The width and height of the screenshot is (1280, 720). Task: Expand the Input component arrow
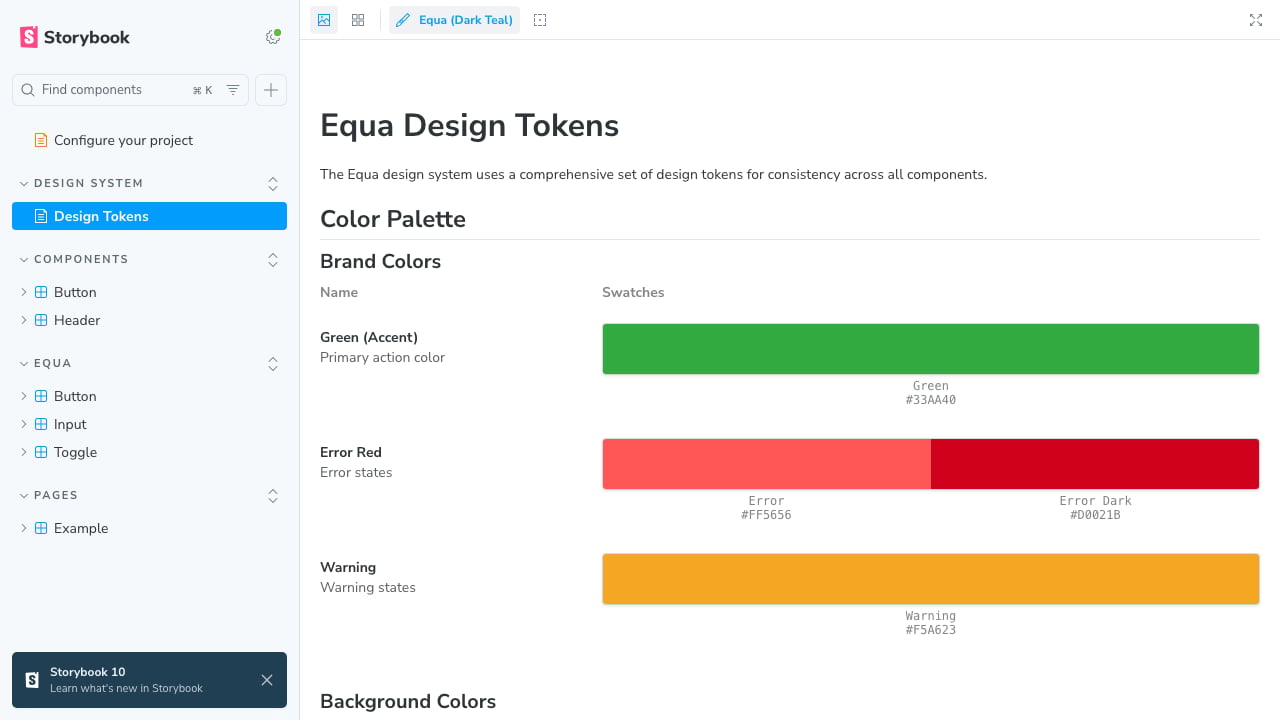click(x=24, y=424)
